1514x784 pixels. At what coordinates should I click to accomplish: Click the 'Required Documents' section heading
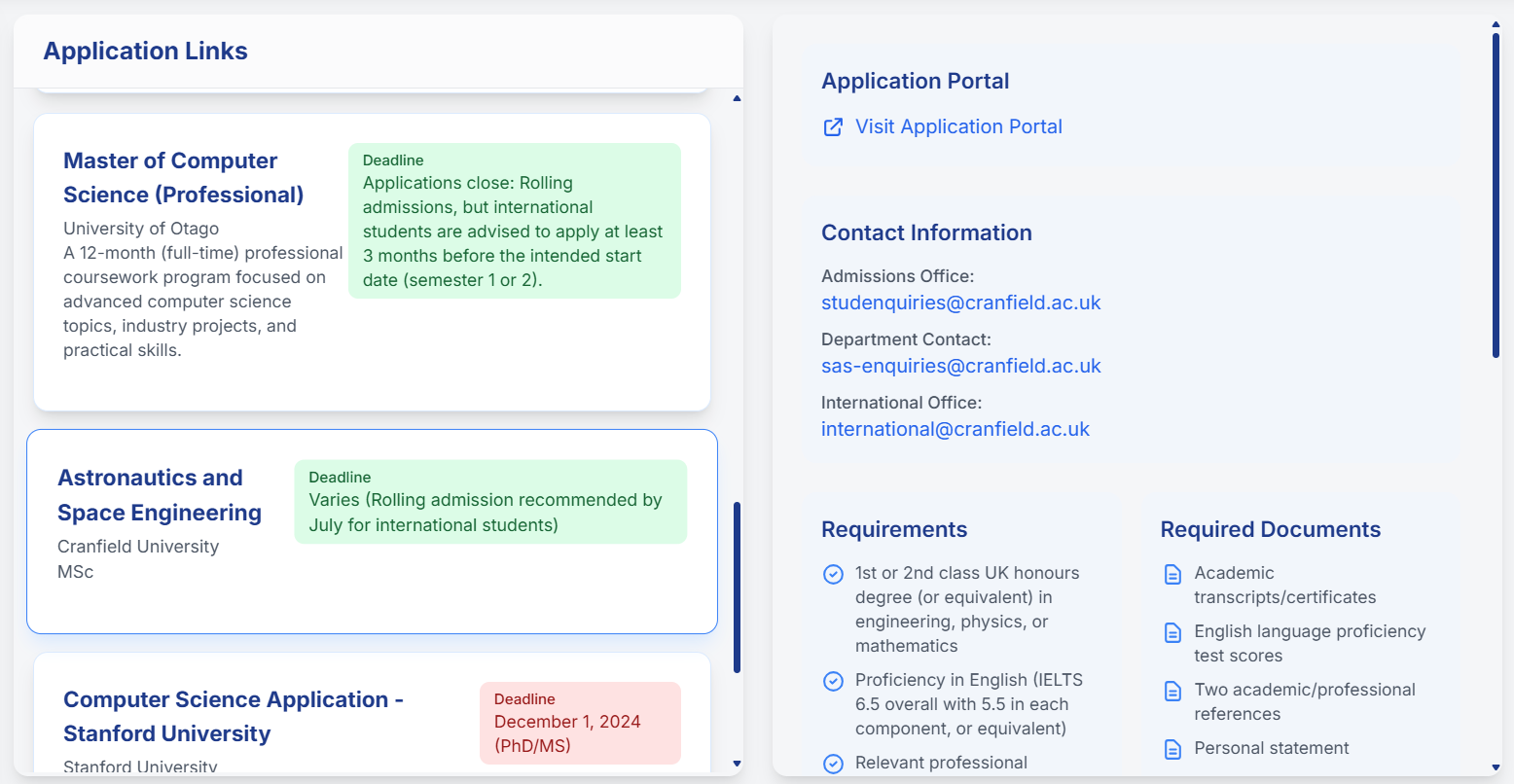[1271, 530]
